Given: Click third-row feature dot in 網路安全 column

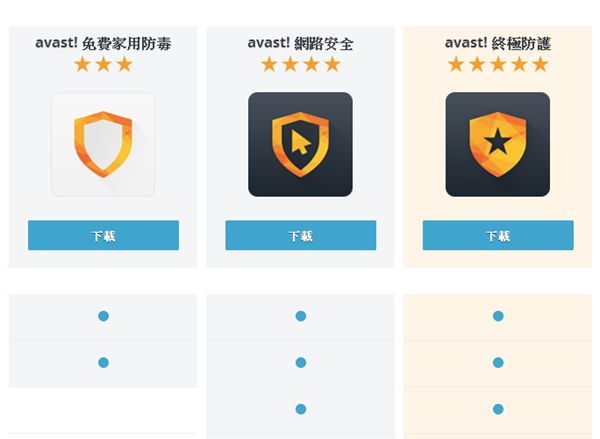Looking at the screenshot, I should [300, 409].
